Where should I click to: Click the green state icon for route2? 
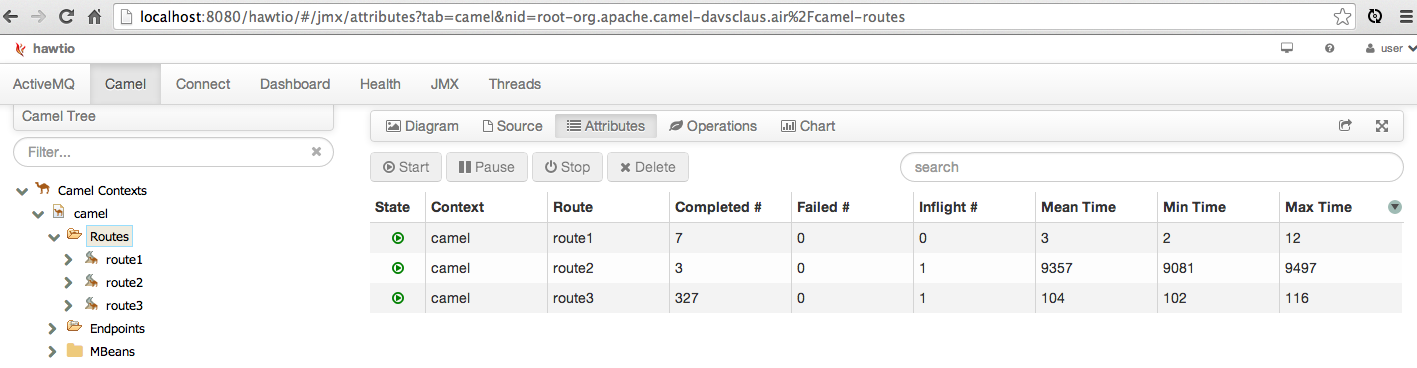coord(397,268)
